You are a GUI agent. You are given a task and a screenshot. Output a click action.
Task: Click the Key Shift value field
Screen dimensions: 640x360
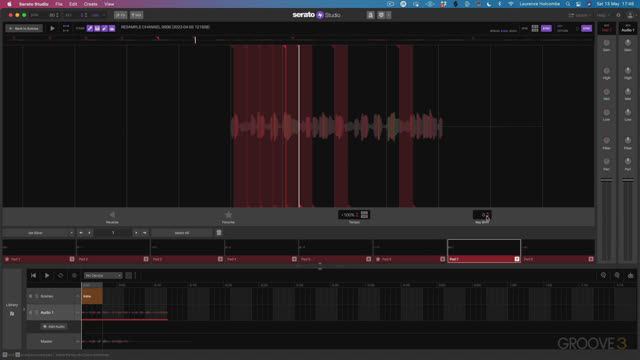click(x=482, y=215)
